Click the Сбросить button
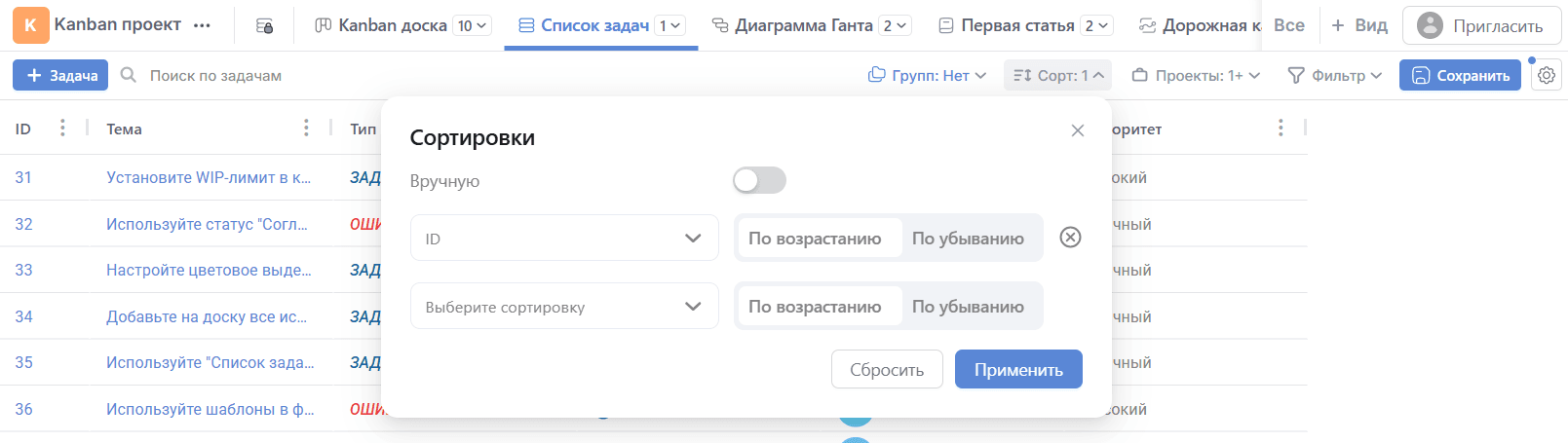 [886, 370]
